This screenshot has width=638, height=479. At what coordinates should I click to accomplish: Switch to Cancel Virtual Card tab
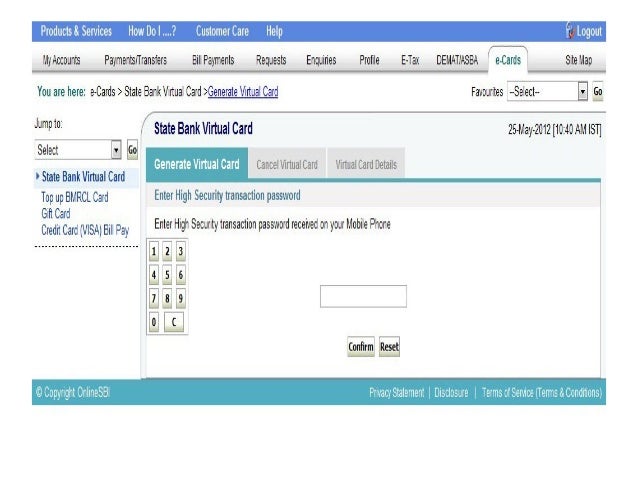(287, 164)
